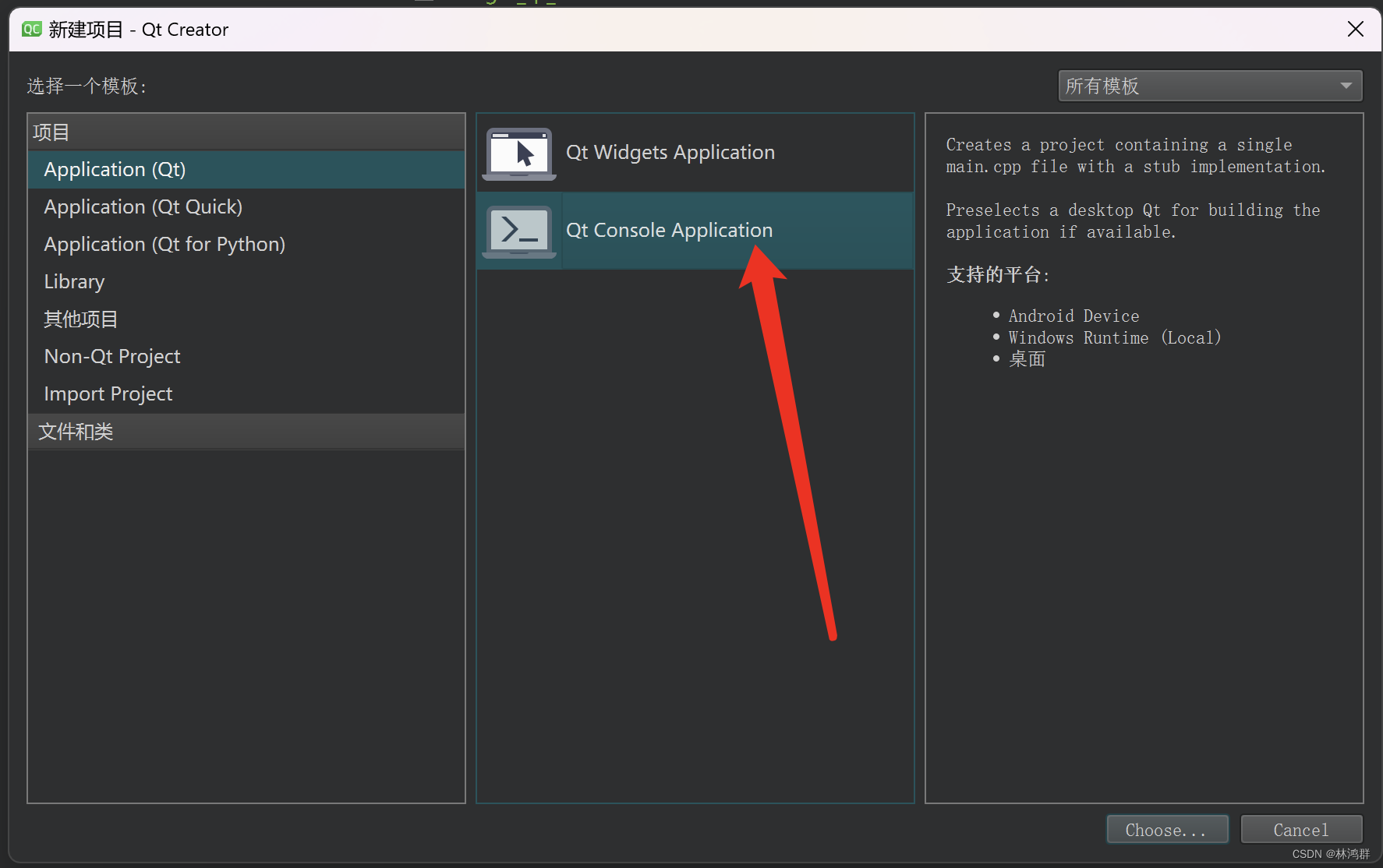
Task: Click the Qt Console Application terminal icon
Action: click(519, 231)
